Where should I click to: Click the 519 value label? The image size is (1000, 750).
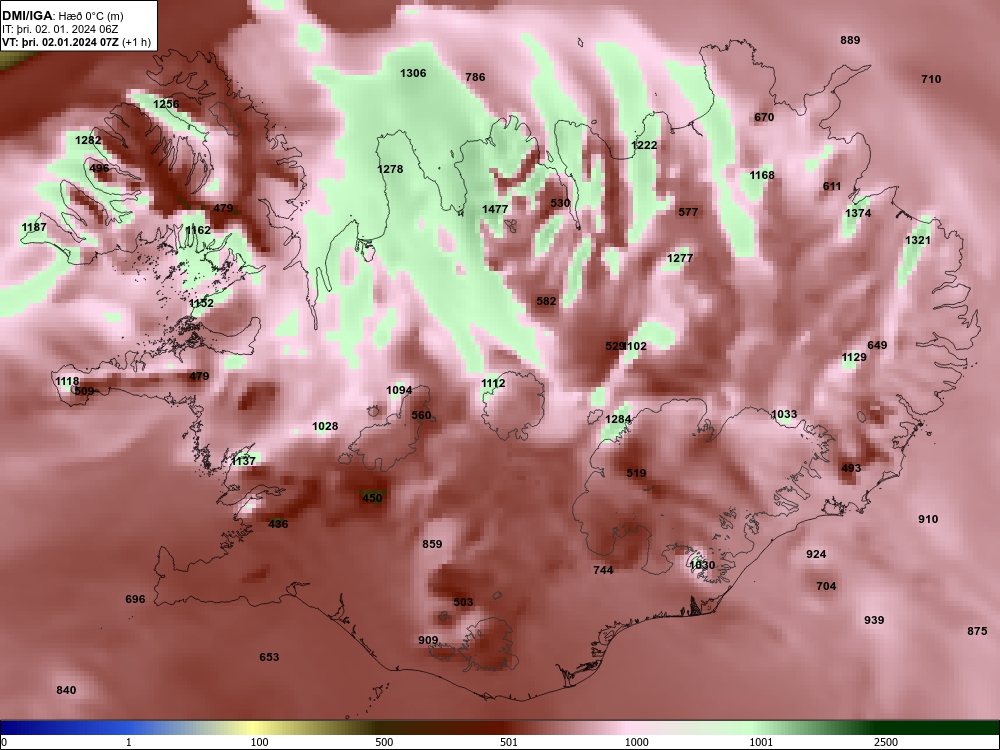pos(636,473)
